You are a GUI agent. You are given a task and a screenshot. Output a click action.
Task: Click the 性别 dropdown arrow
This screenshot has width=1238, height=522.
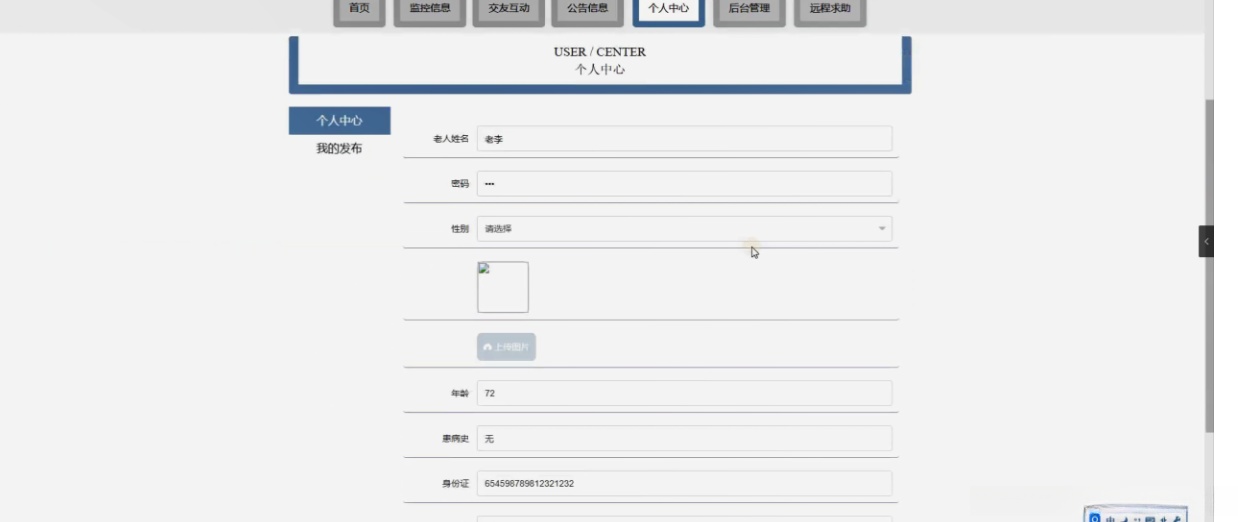(882, 229)
